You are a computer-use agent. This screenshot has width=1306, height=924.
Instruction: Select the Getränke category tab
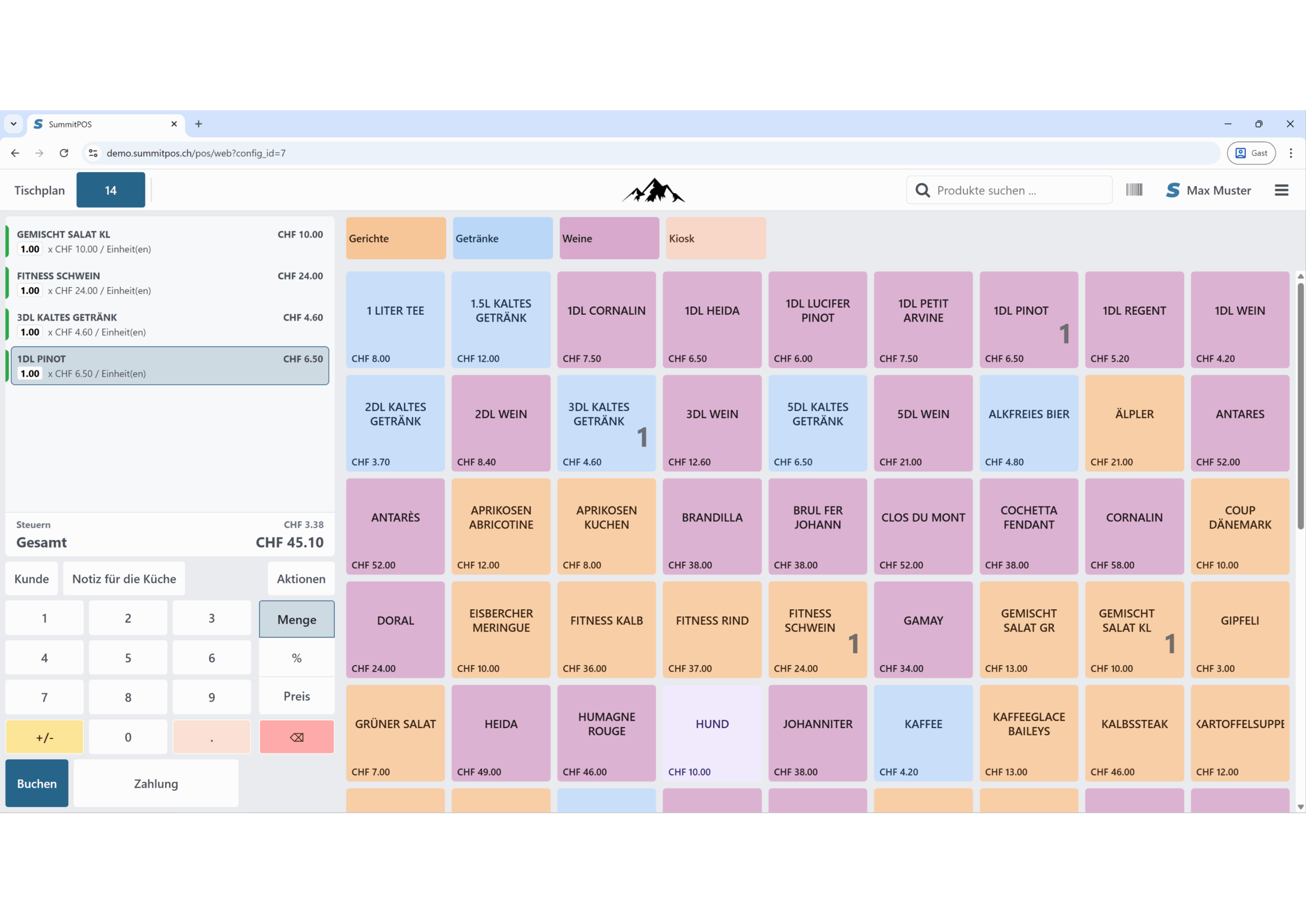(503, 238)
